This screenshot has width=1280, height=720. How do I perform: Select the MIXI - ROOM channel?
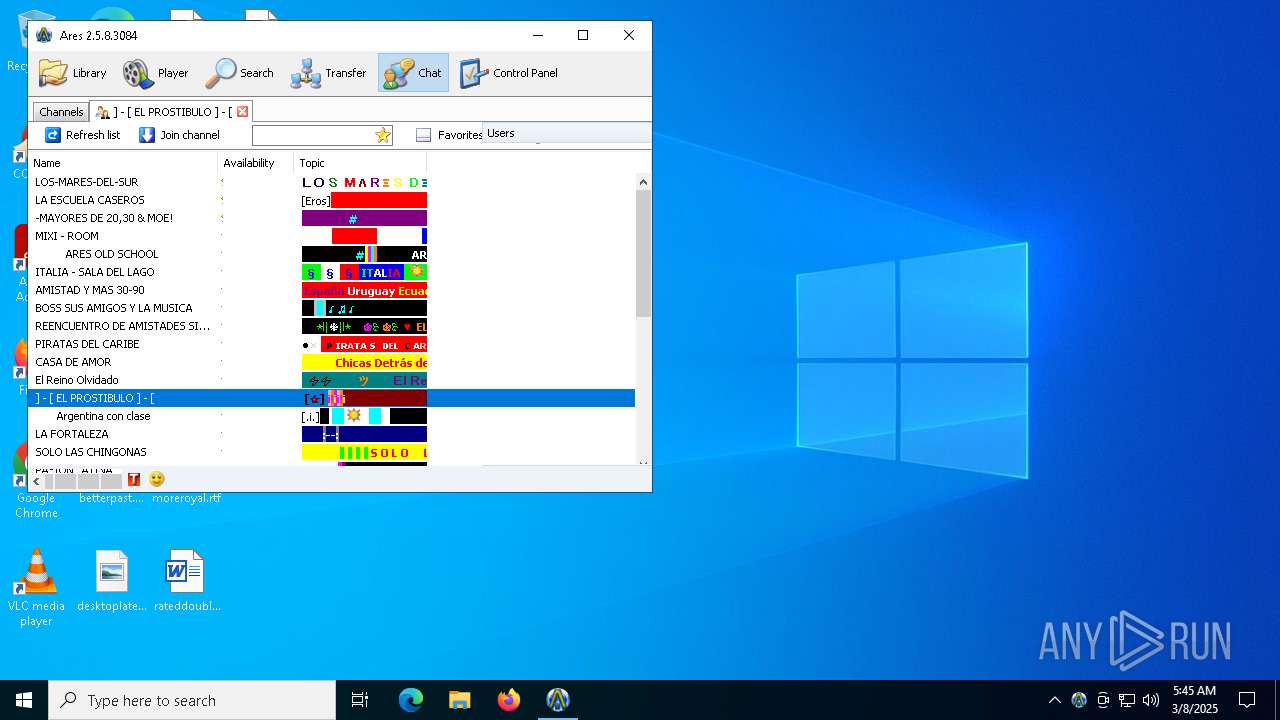click(x=332, y=236)
